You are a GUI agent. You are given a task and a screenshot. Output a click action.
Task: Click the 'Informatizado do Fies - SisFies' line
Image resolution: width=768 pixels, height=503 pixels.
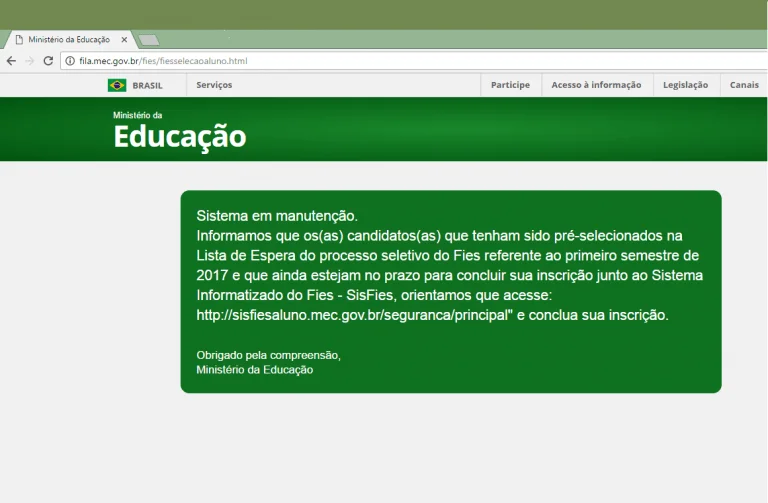pos(374,295)
